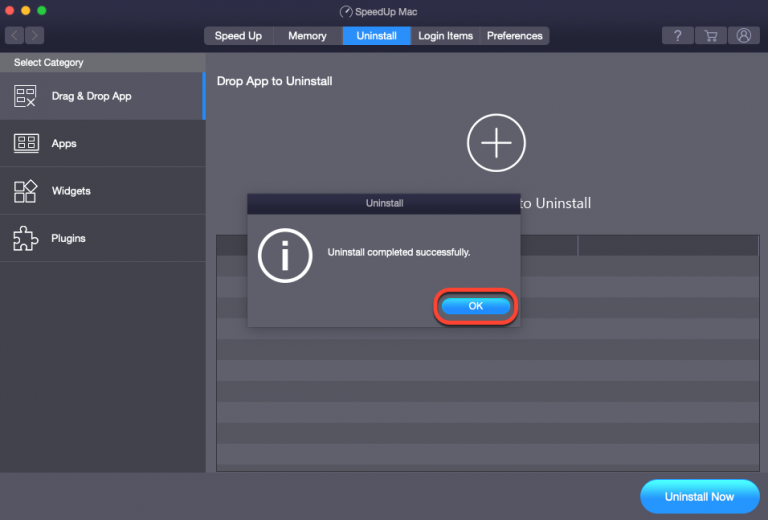Click the OK button in Uninstall dialog
768x520 pixels.
pyautogui.click(x=476, y=306)
